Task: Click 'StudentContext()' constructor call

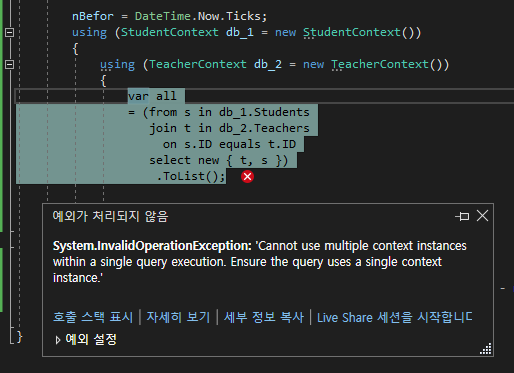Action: click(359, 32)
